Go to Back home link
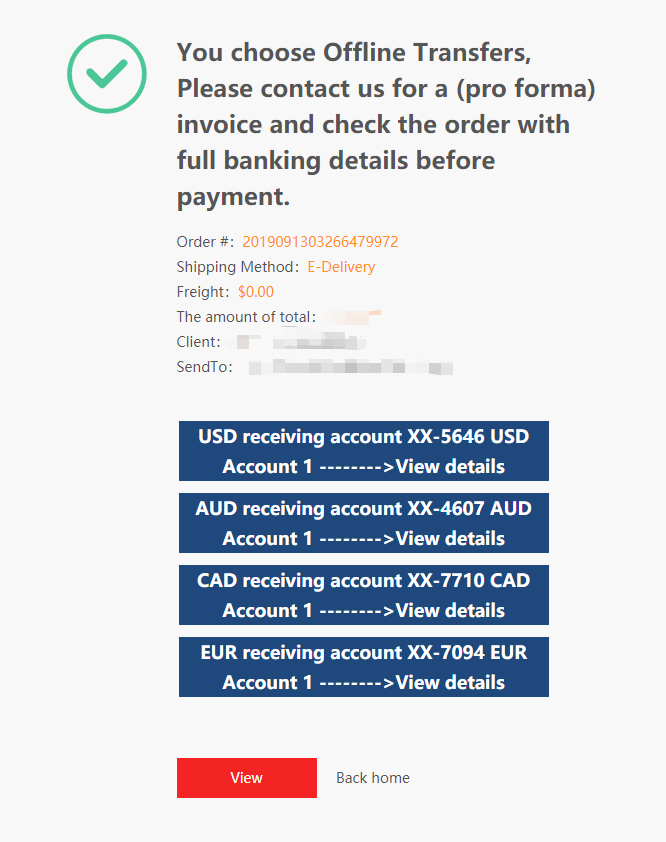 373,778
